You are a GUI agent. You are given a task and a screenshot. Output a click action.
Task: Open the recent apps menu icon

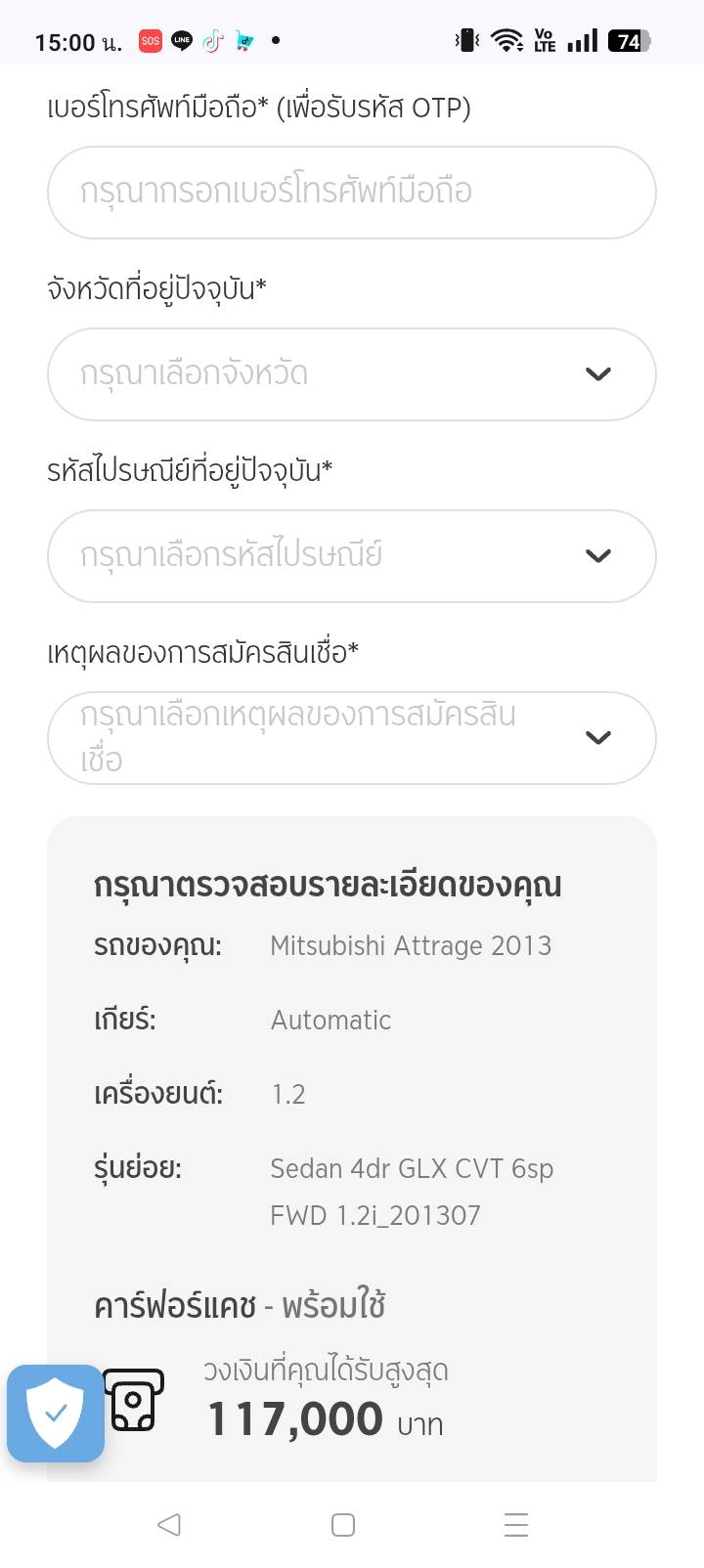click(515, 1525)
